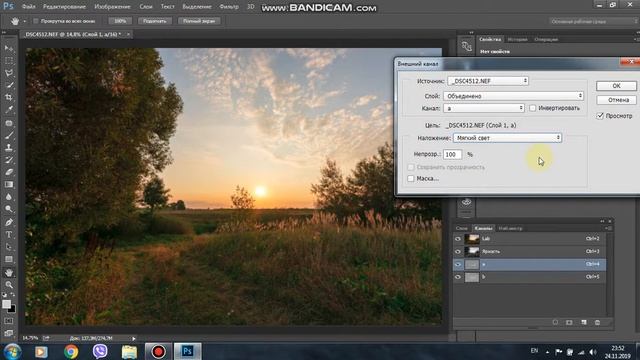
Task: Open the Изображение menu
Action: pyautogui.click(x=112, y=7)
